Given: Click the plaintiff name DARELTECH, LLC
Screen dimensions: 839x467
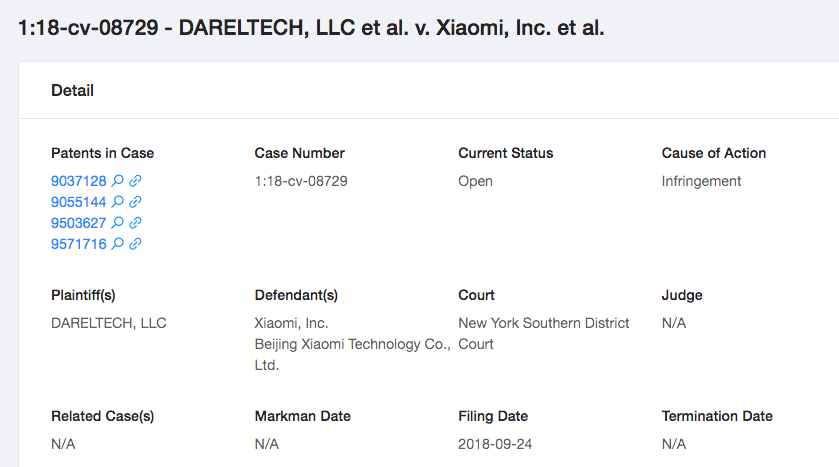Looking at the screenshot, I should pos(109,323).
